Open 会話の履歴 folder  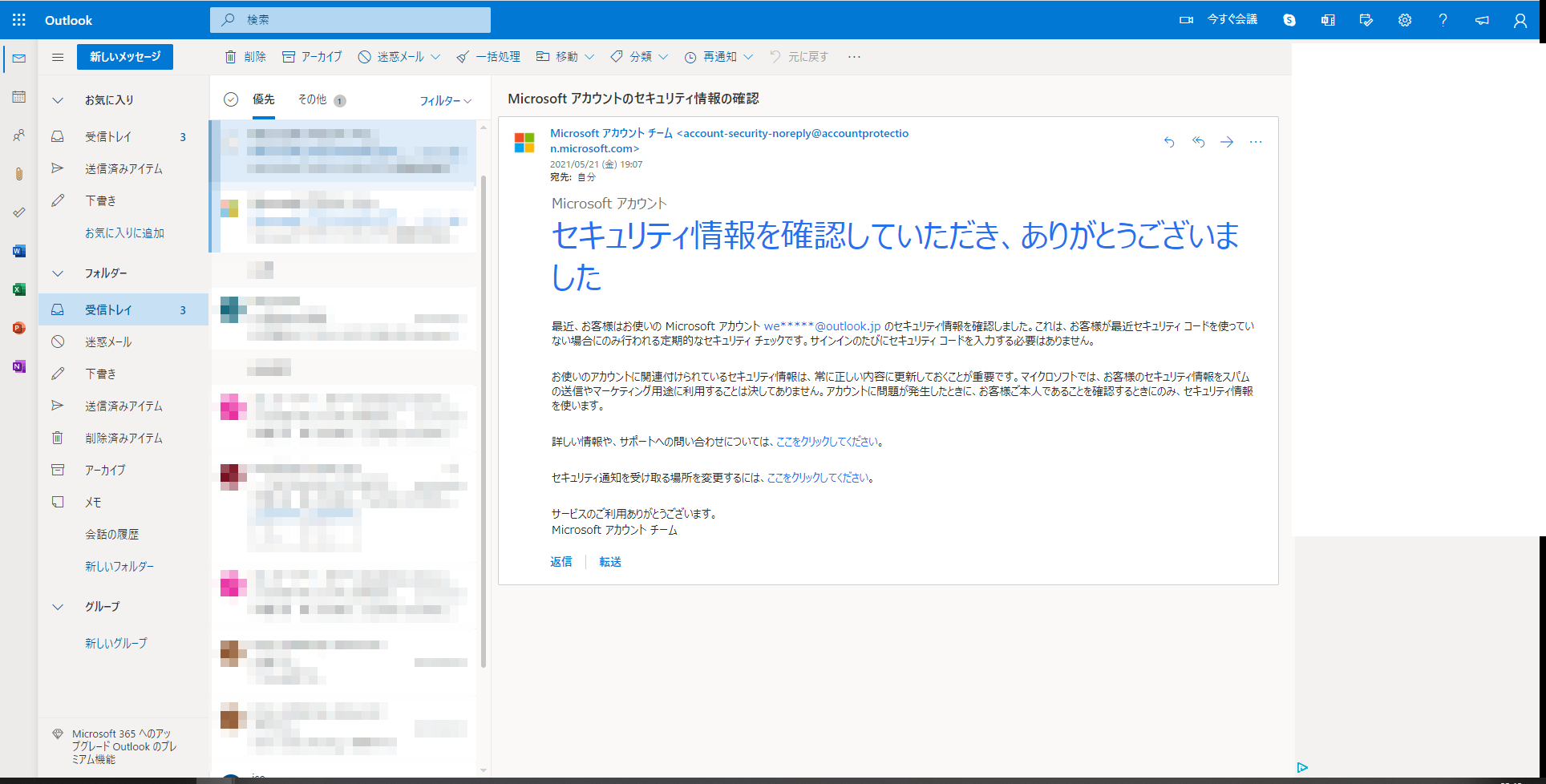point(123,535)
